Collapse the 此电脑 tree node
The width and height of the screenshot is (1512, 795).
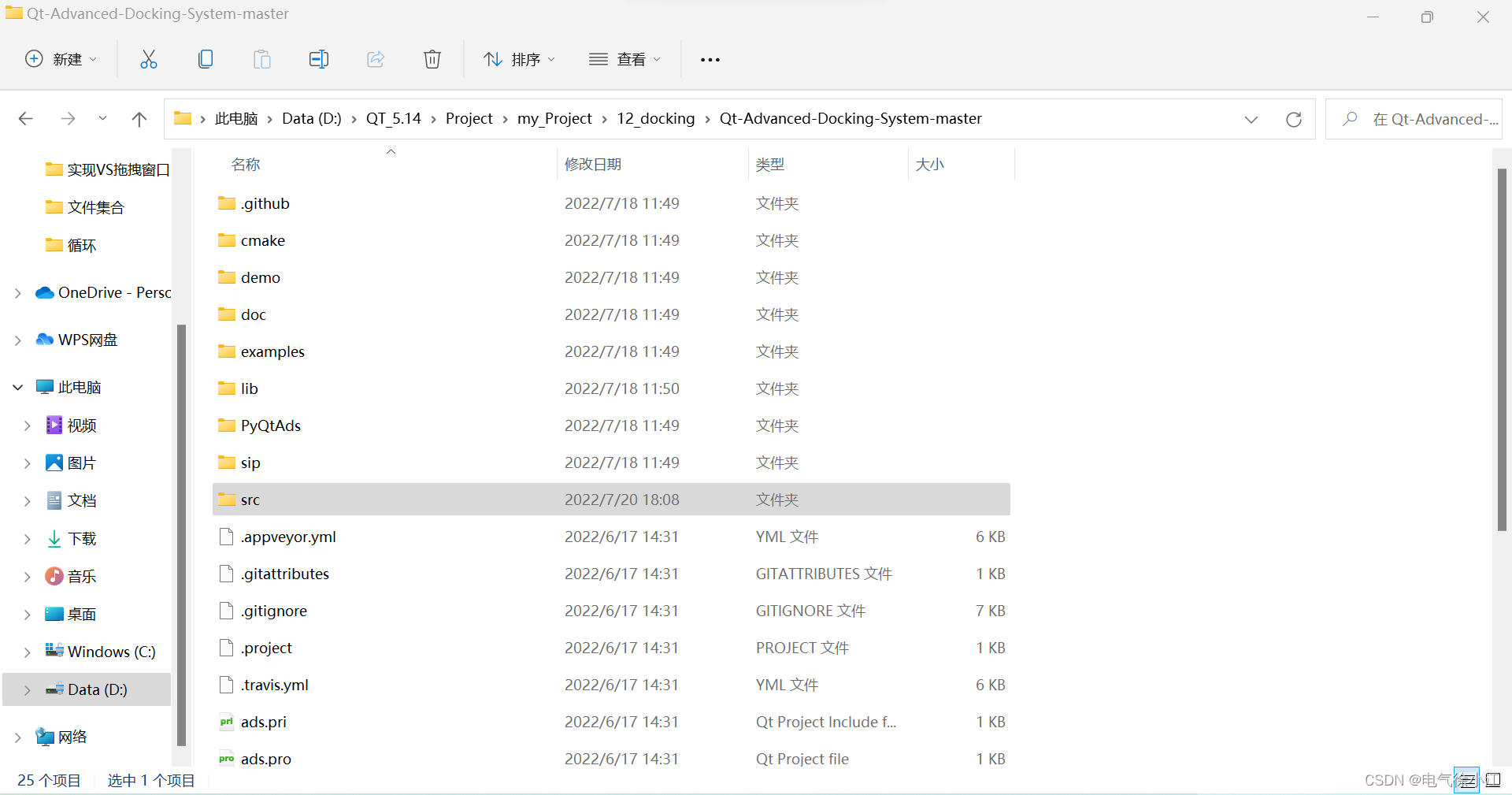click(x=17, y=386)
